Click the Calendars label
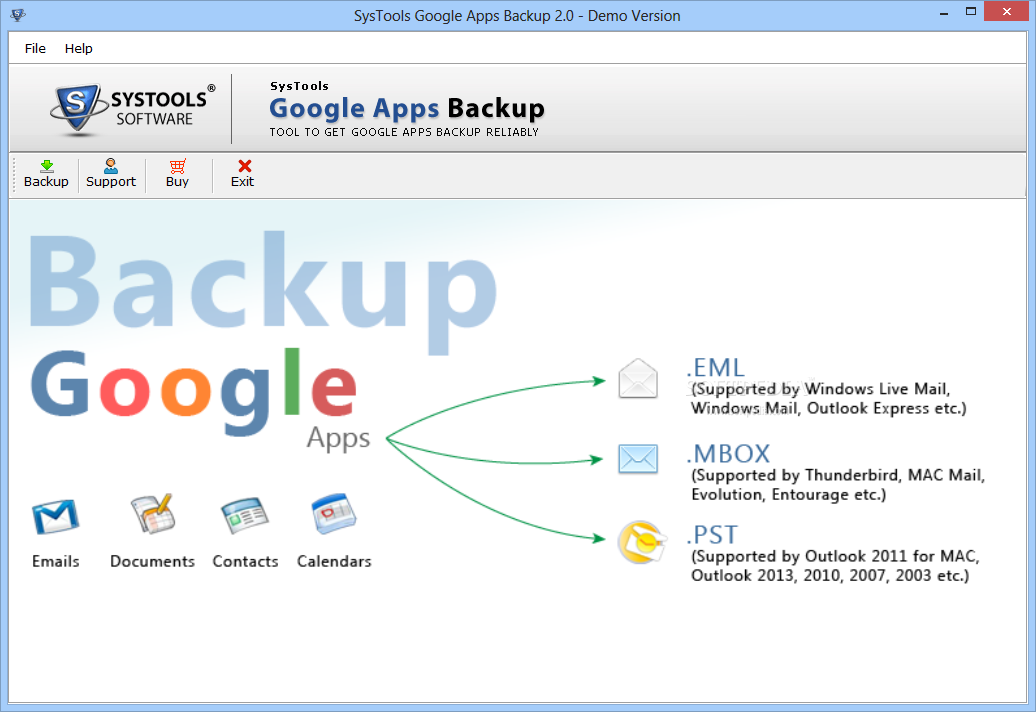The width and height of the screenshot is (1036, 712). (x=334, y=561)
